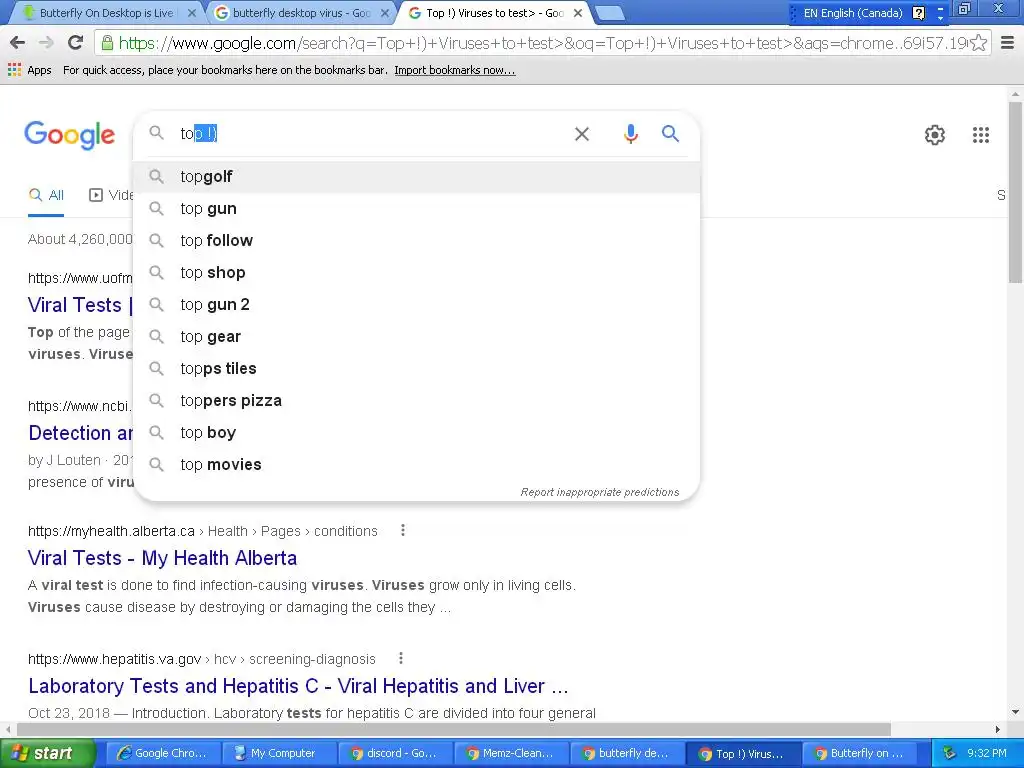Choose the top follow suggestion
Screen dimensions: 1024x768
[x=417, y=241]
